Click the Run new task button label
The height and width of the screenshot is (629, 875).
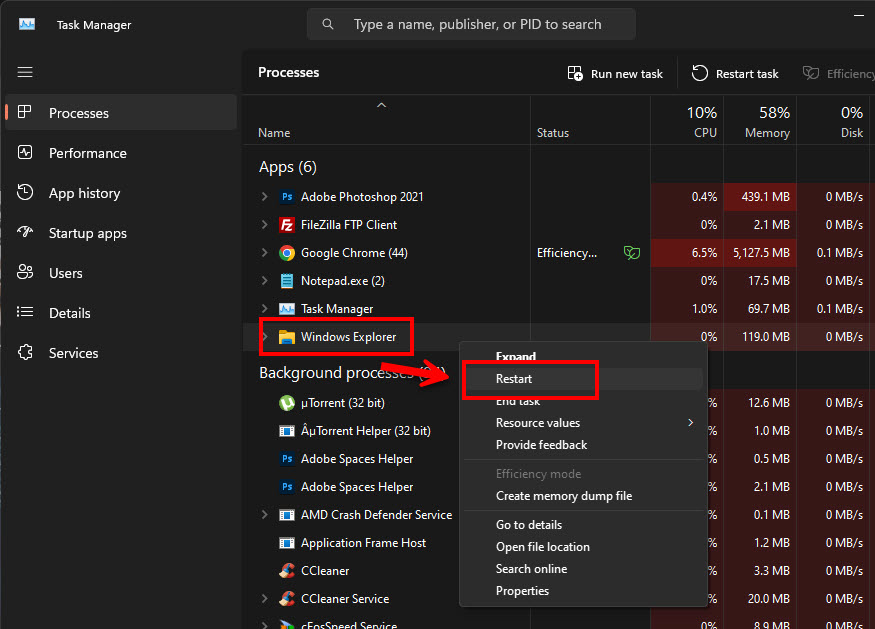627,74
